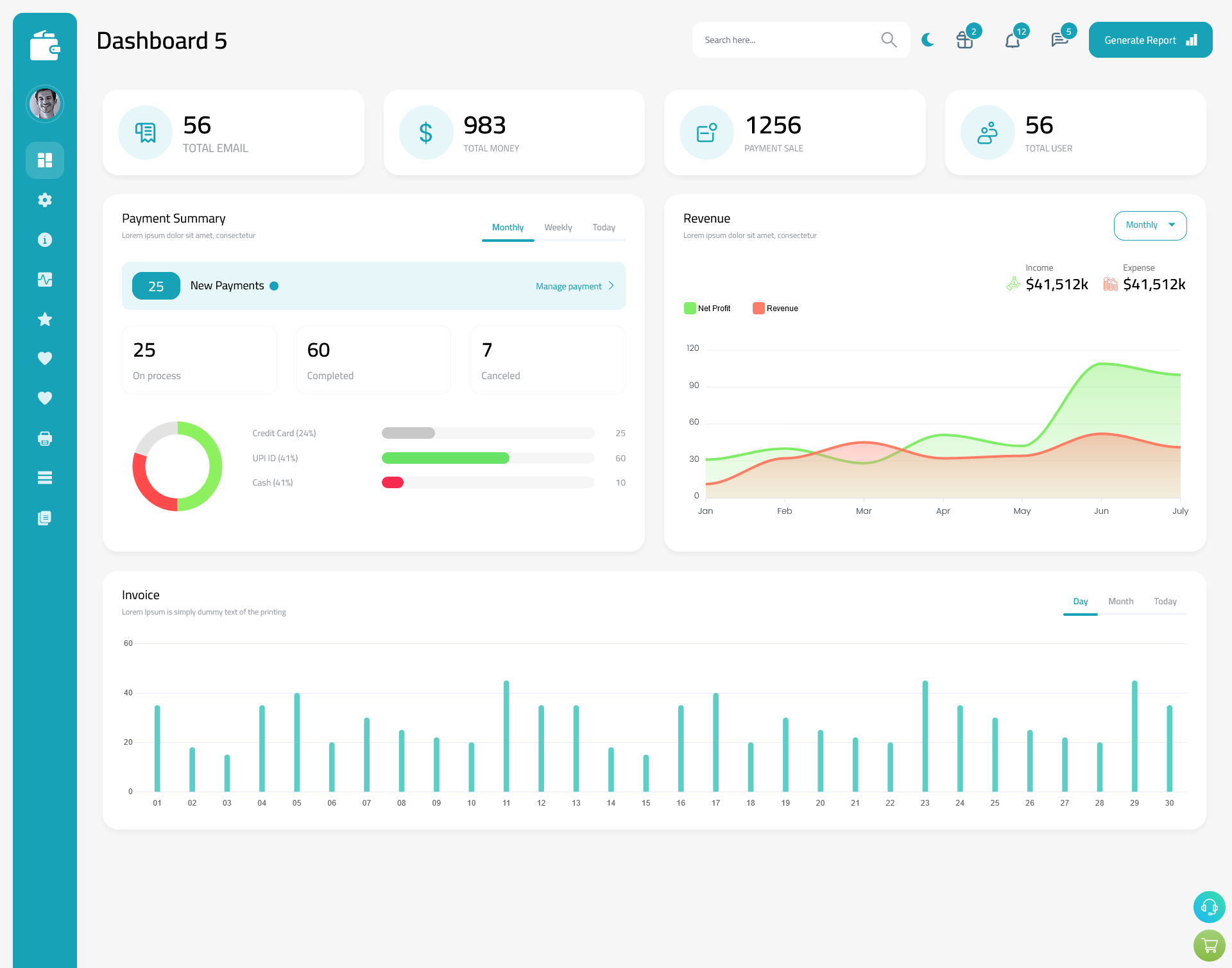The height and width of the screenshot is (968, 1232).
Task: Click the list/menu icon in sidebar
Action: click(45, 478)
